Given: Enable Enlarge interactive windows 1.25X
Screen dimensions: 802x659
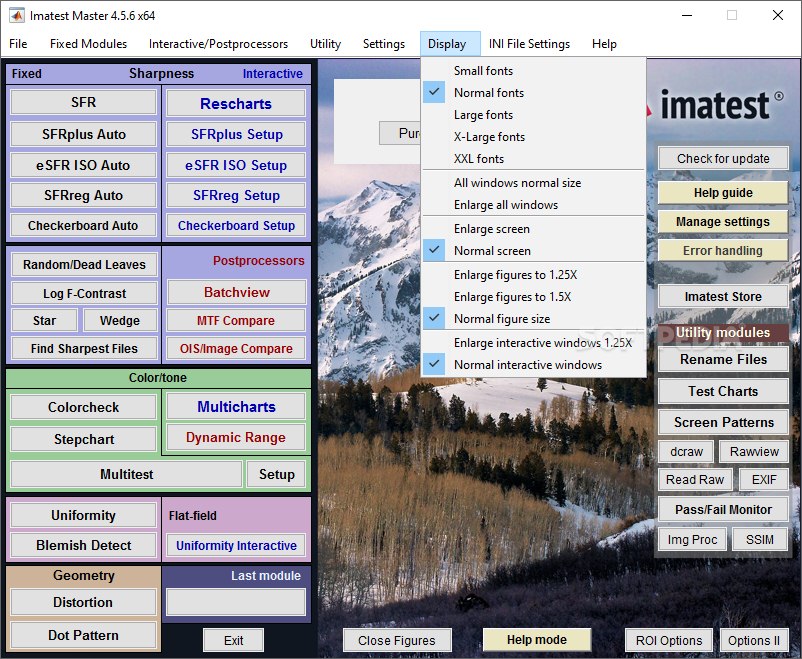Looking at the screenshot, I should [x=533, y=343].
